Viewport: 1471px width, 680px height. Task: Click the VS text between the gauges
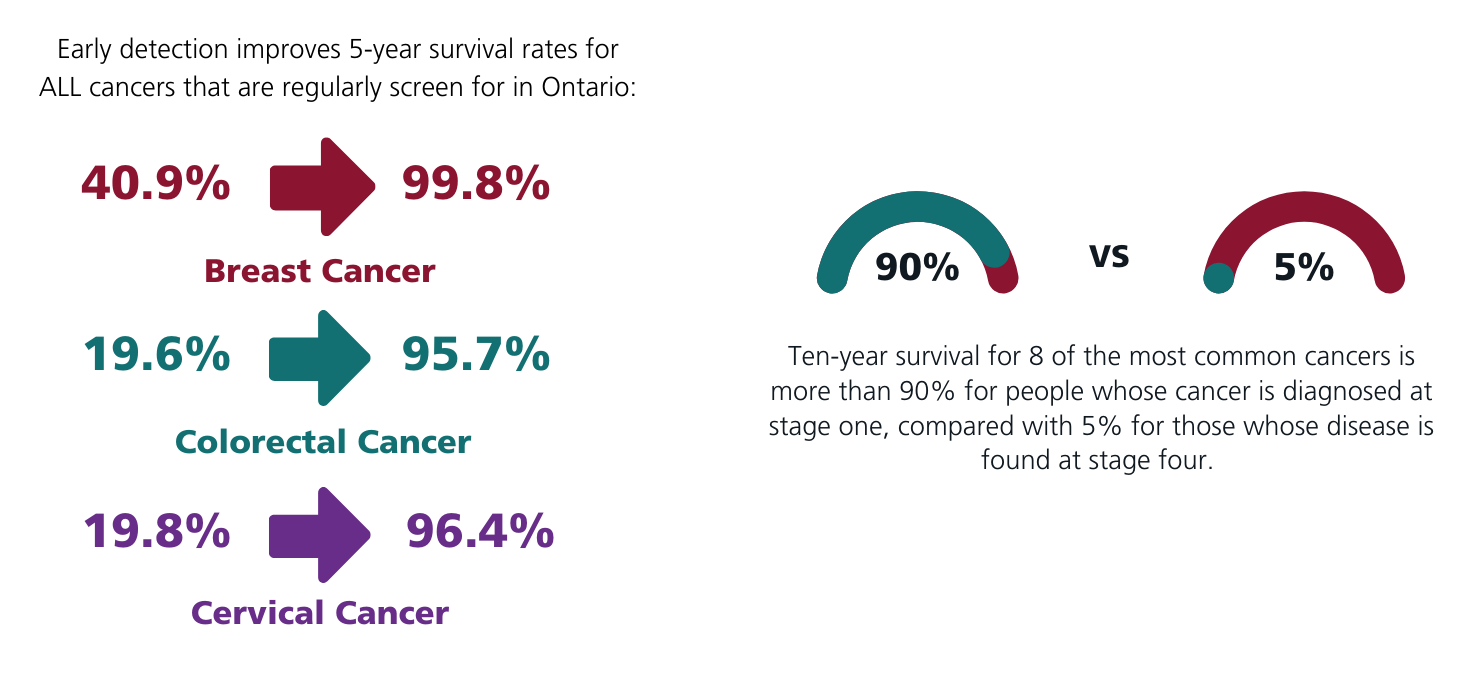tap(1109, 257)
